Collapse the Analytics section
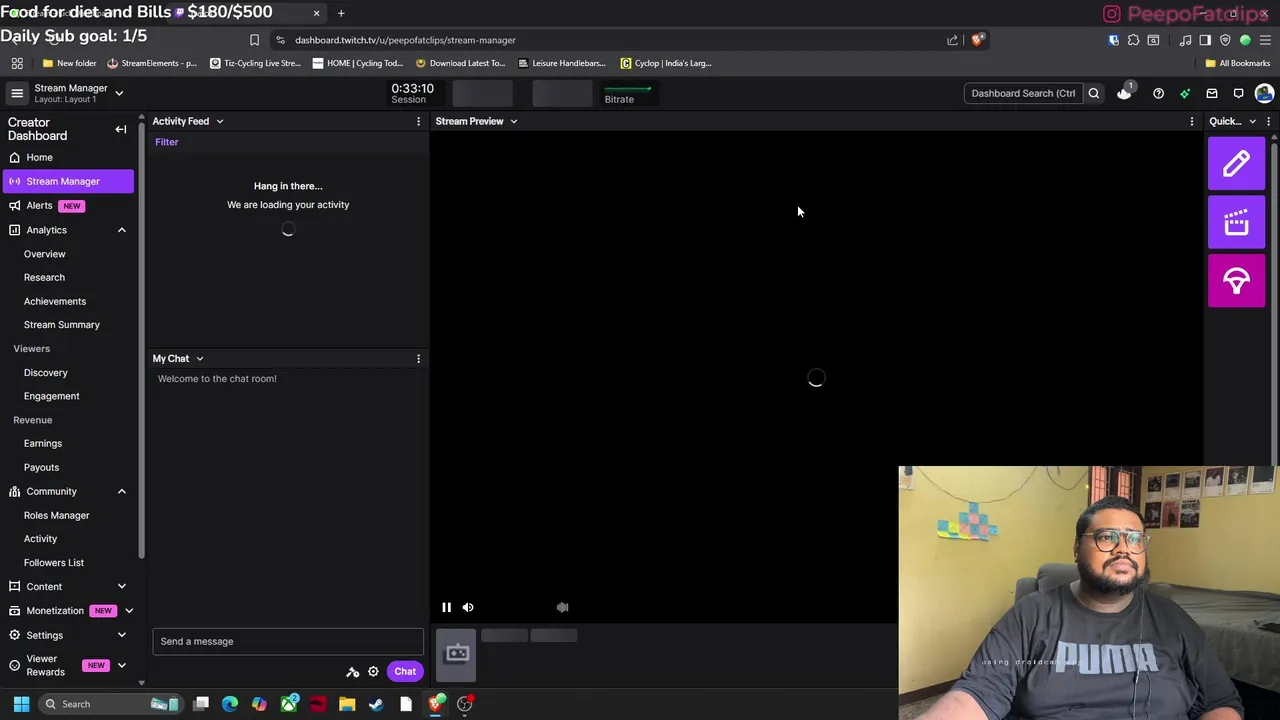 122,230
